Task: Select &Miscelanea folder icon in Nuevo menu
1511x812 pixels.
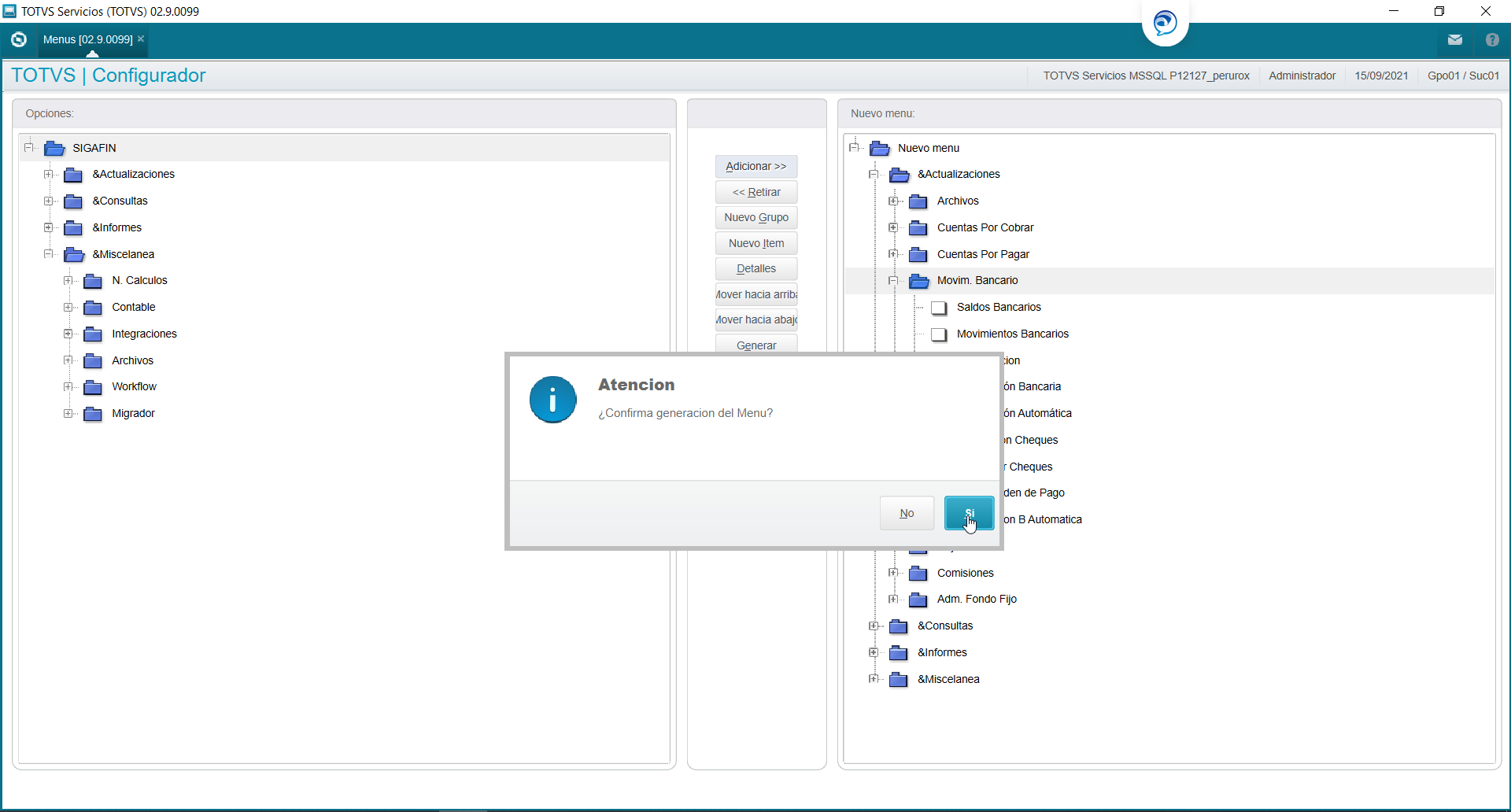Action: (x=899, y=680)
